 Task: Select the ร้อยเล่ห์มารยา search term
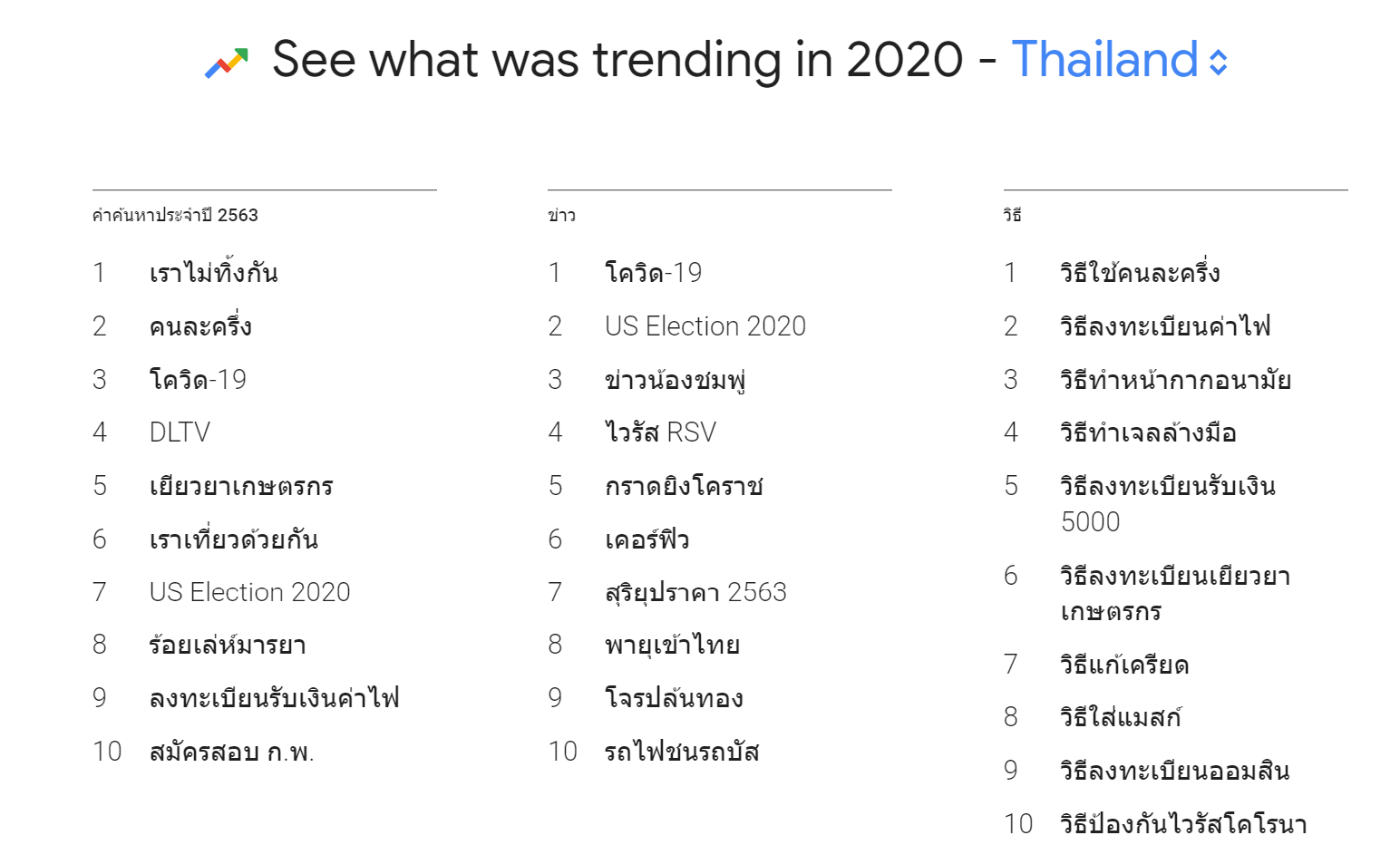click(x=228, y=645)
